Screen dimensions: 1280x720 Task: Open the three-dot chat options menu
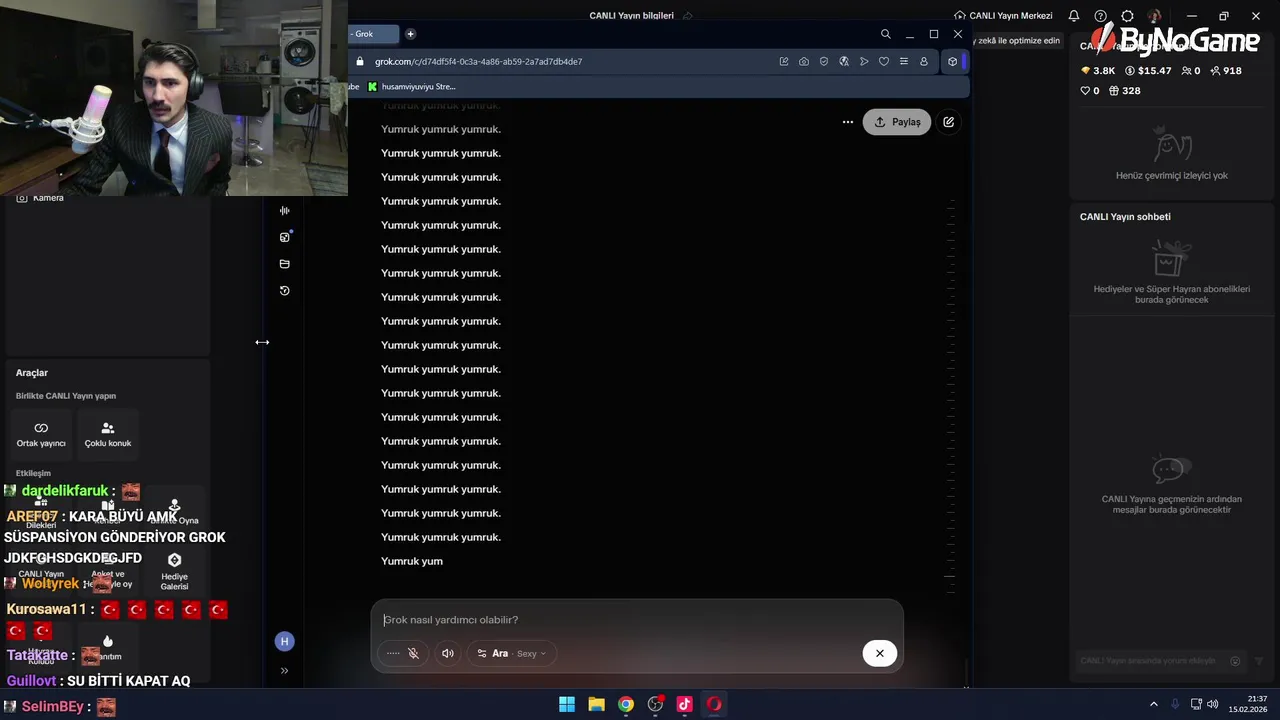(847, 122)
